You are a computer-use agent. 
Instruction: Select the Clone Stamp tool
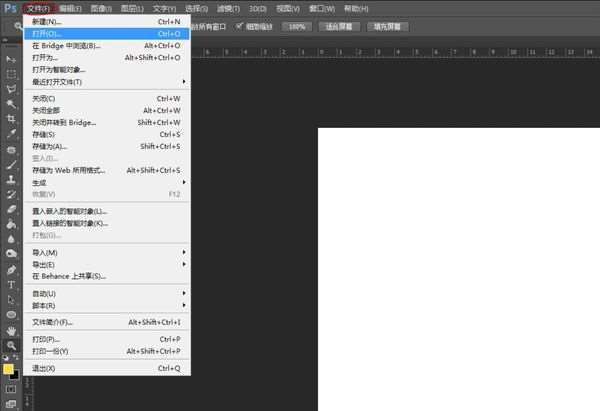(11, 179)
